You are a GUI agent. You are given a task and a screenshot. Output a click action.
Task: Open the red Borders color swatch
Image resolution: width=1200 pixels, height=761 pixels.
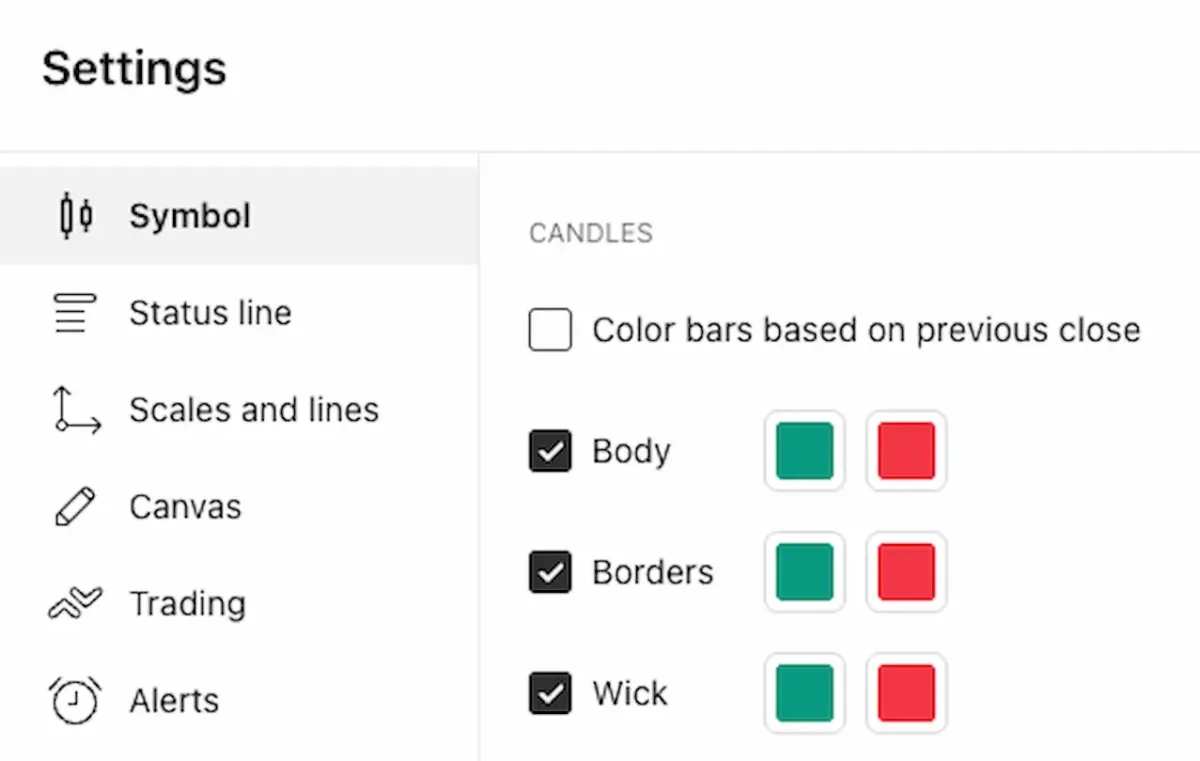pos(906,572)
